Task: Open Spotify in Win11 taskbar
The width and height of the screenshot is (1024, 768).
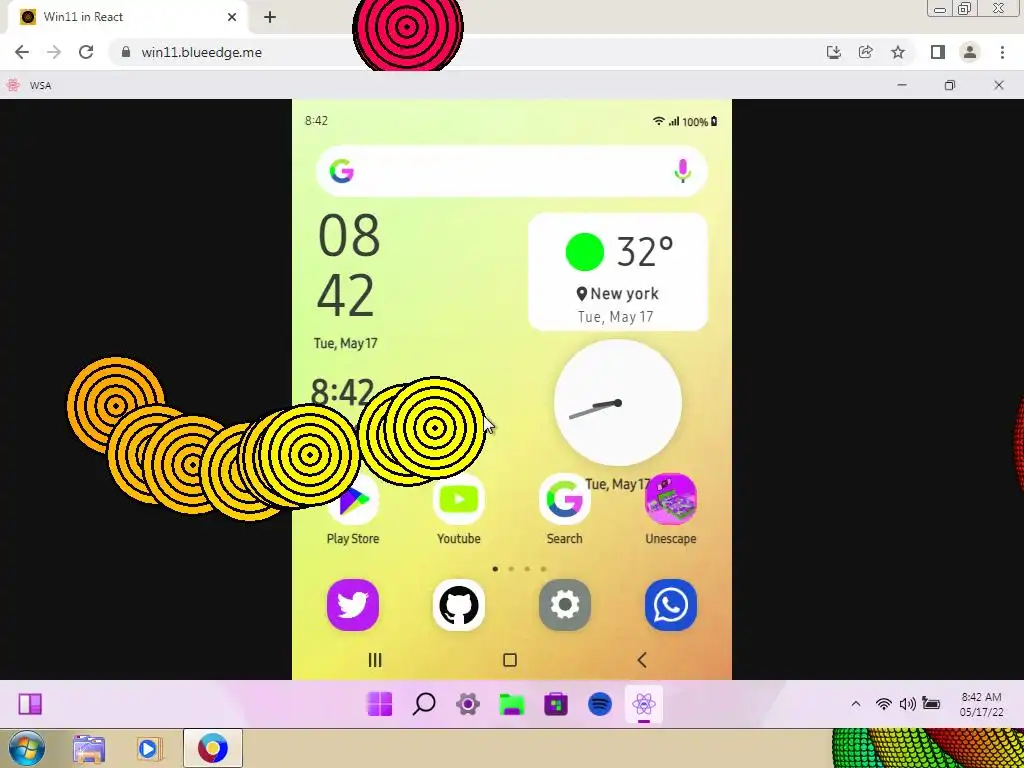Action: 600,704
